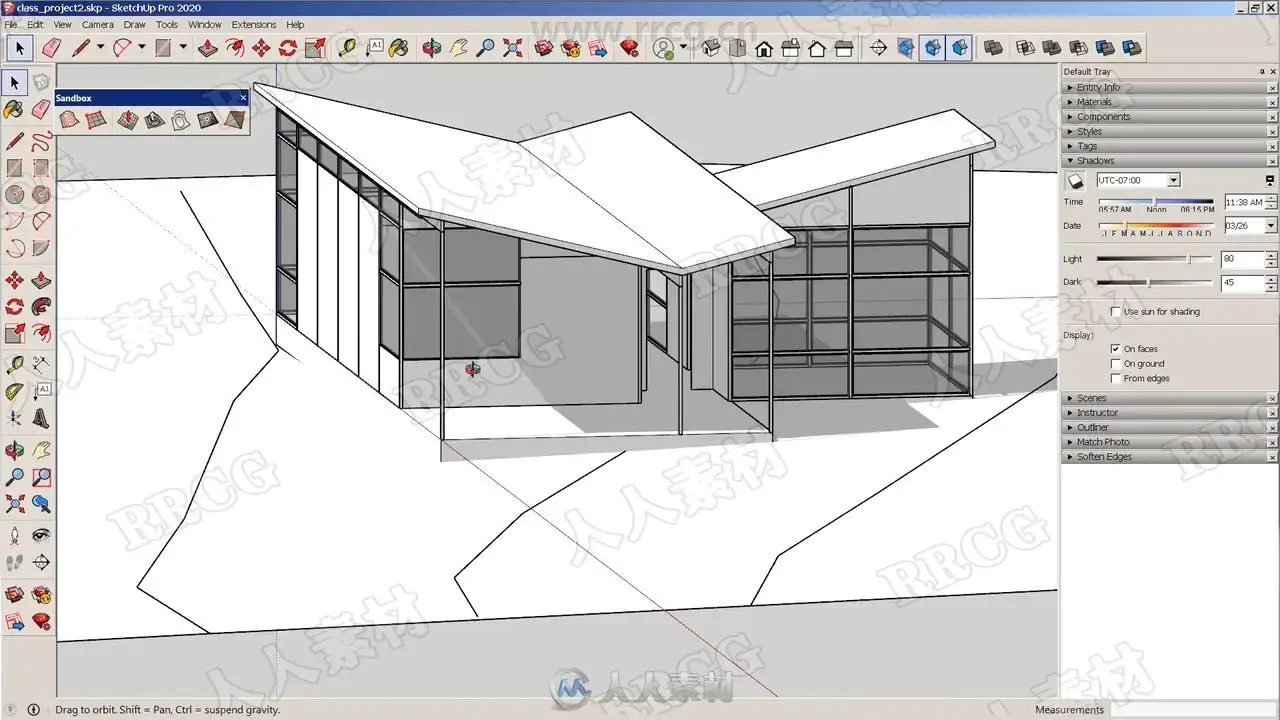This screenshot has height=720, width=1280.
Task: Click the Measurements input box
Action: [1193, 710]
